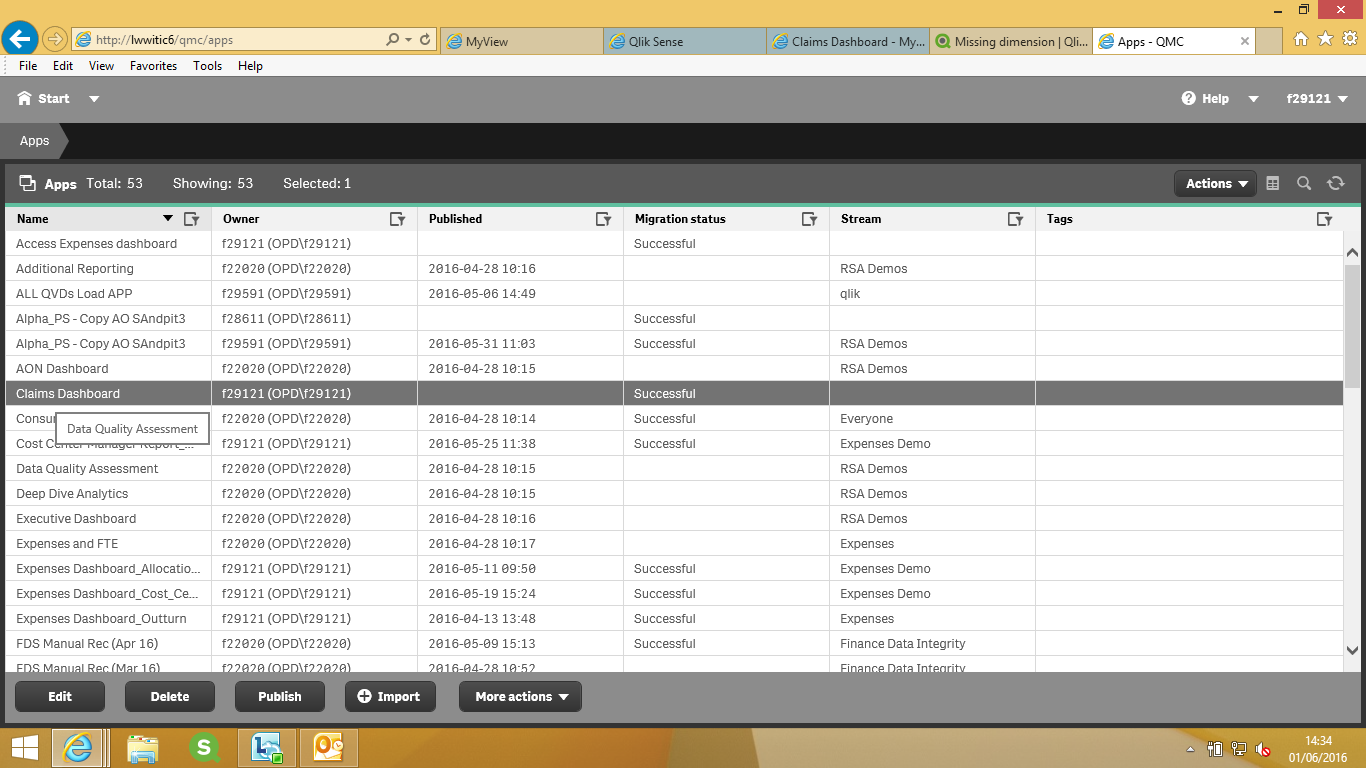Click the Publish button
This screenshot has height=768, width=1366.
click(280, 697)
